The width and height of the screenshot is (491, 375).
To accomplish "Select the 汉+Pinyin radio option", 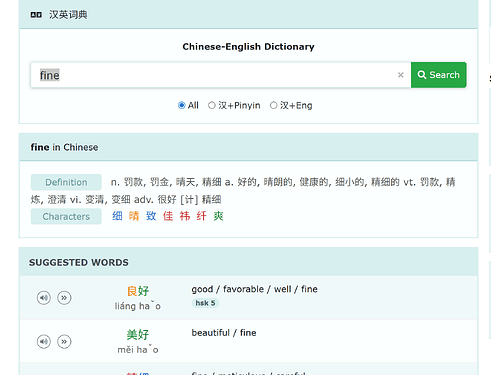I will tap(212, 105).
